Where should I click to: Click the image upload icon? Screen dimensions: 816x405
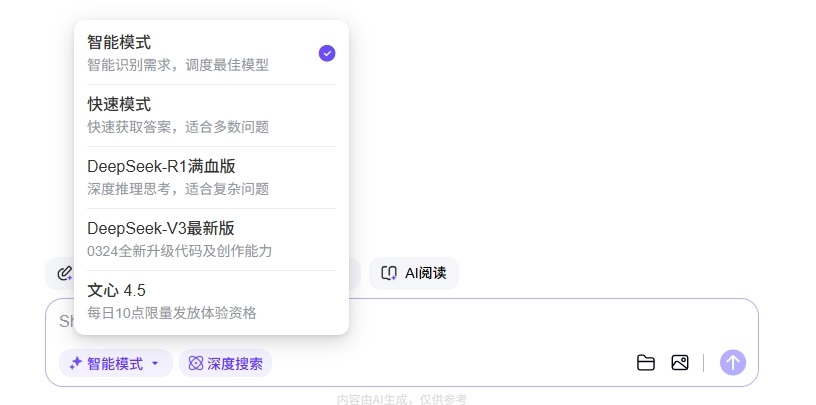680,362
